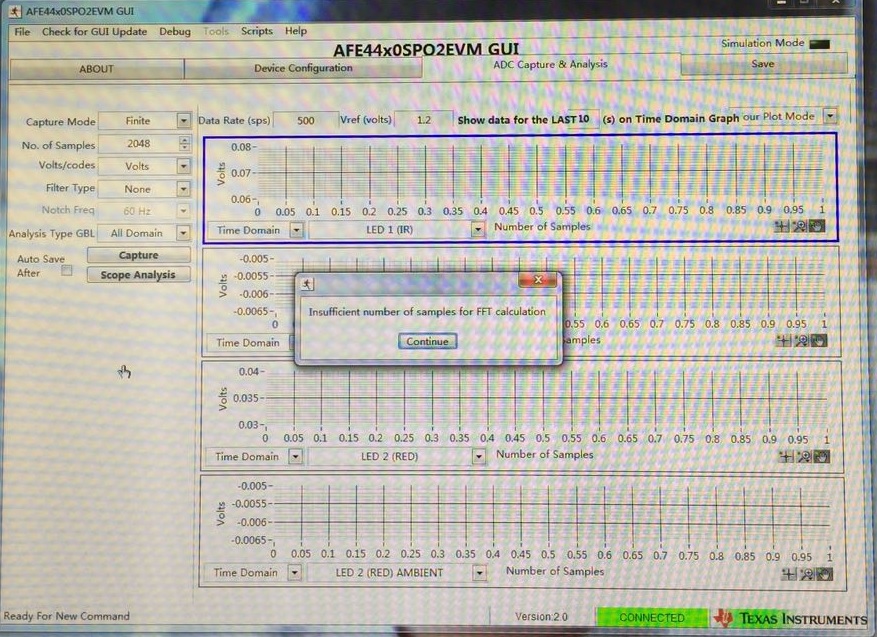Click the Version 2.0 status text
Image resolution: width=877 pixels, height=637 pixels.
tap(541, 616)
